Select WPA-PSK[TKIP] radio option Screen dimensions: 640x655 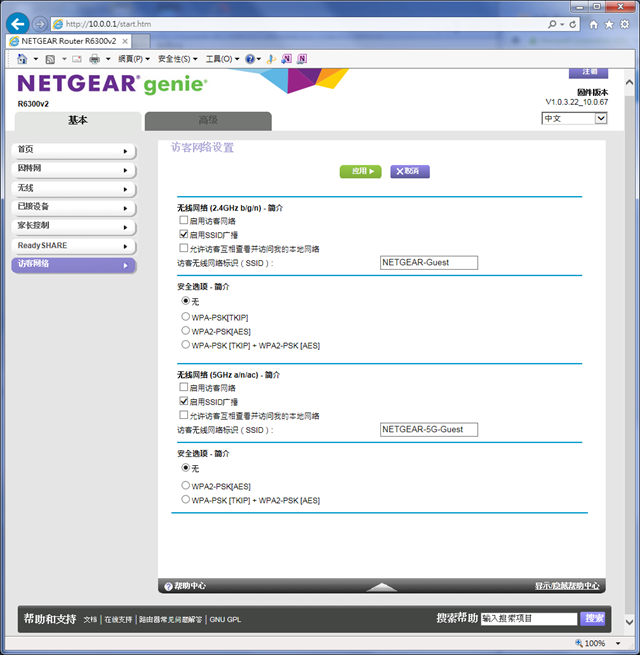tap(185, 317)
